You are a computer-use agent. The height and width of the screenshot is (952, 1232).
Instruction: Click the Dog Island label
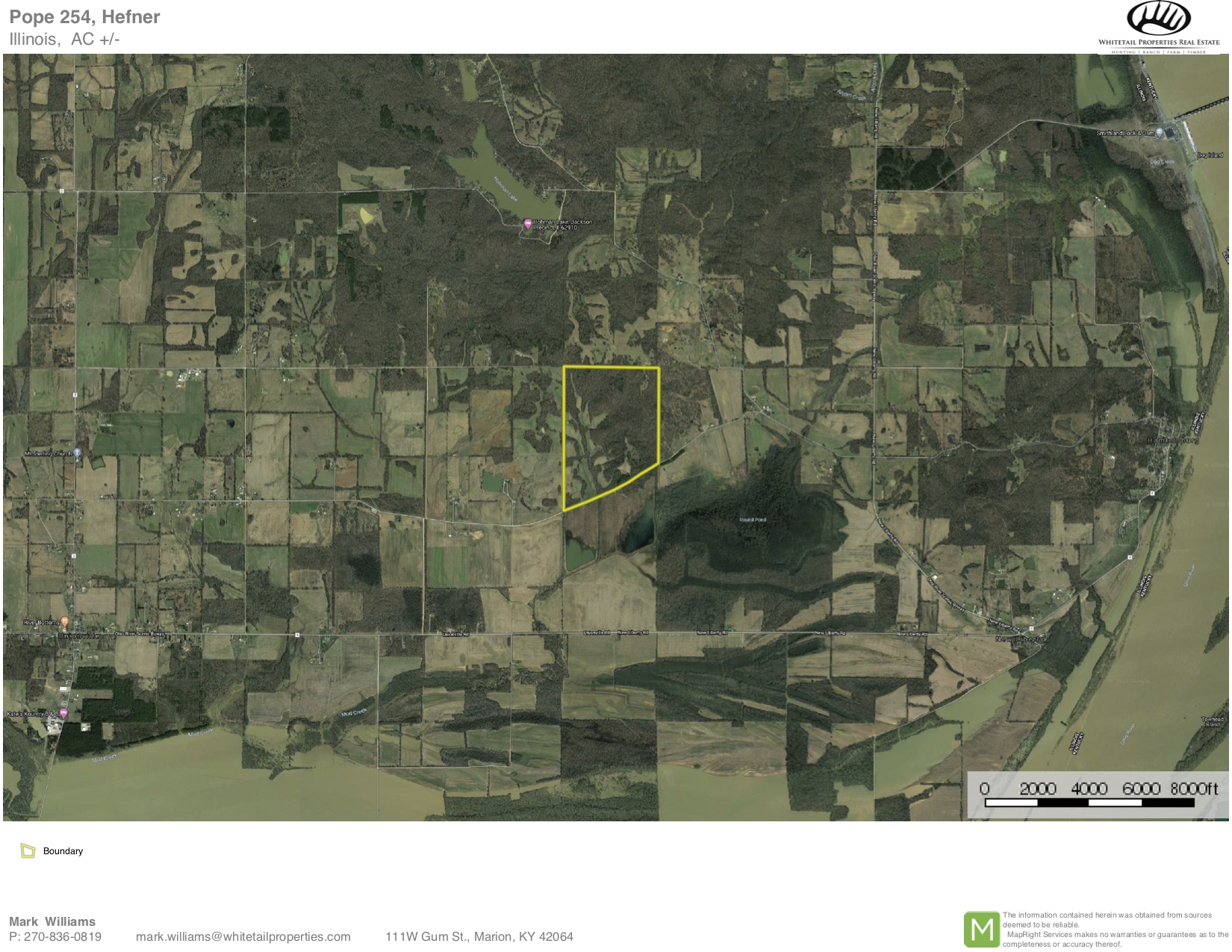(1210, 155)
